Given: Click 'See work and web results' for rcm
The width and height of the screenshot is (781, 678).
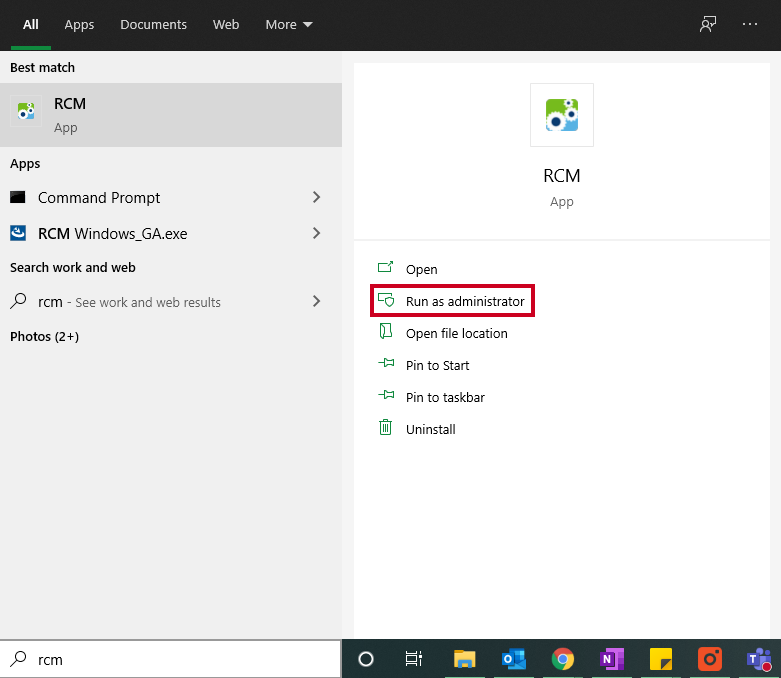Looking at the screenshot, I should click(x=147, y=302).
